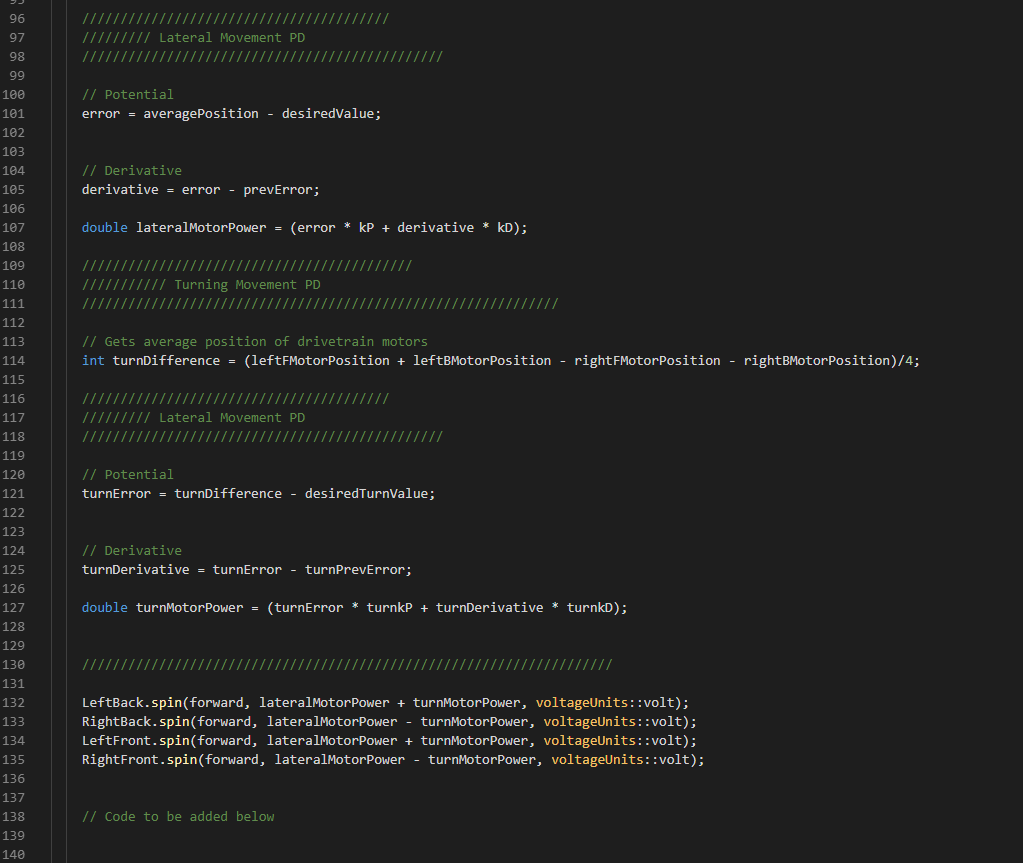
Task: Click line number 114 in gutter
Action: pos(13,361)
